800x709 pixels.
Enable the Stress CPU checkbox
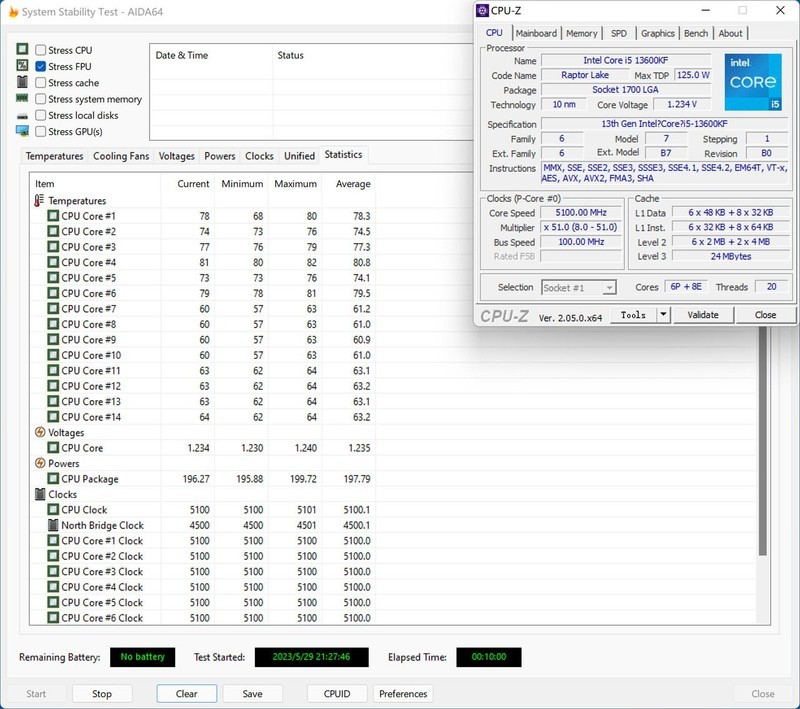click(41, 50)
